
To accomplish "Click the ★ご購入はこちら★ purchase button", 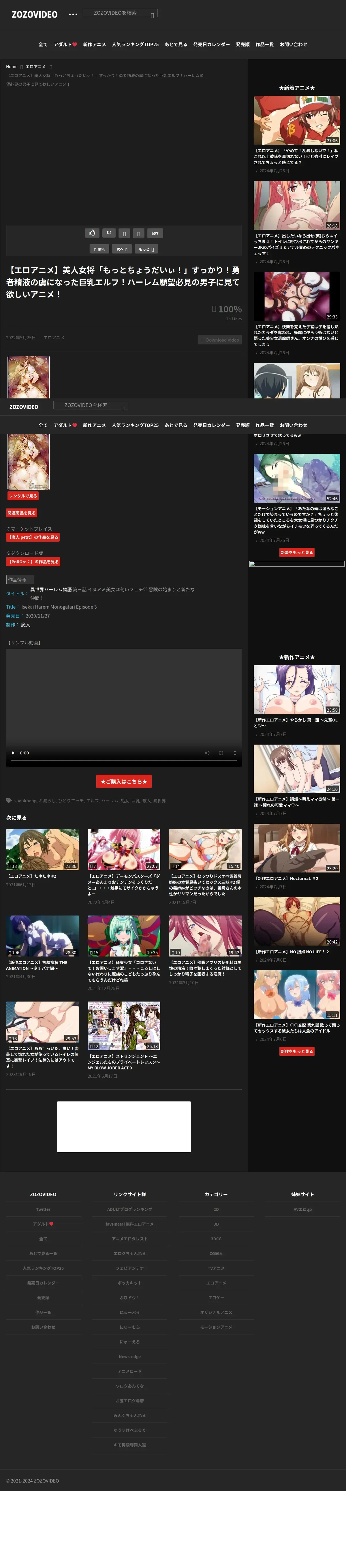I will (124, 782).
